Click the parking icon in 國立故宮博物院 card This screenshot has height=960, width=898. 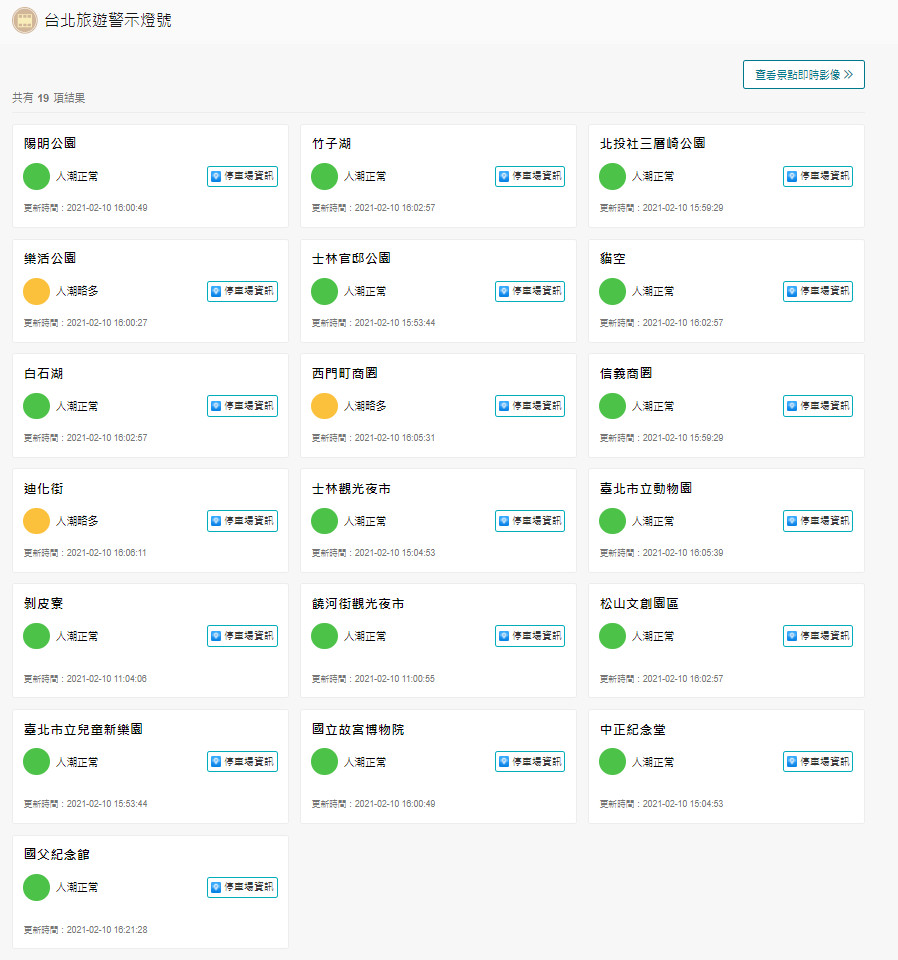coord(504,762)
